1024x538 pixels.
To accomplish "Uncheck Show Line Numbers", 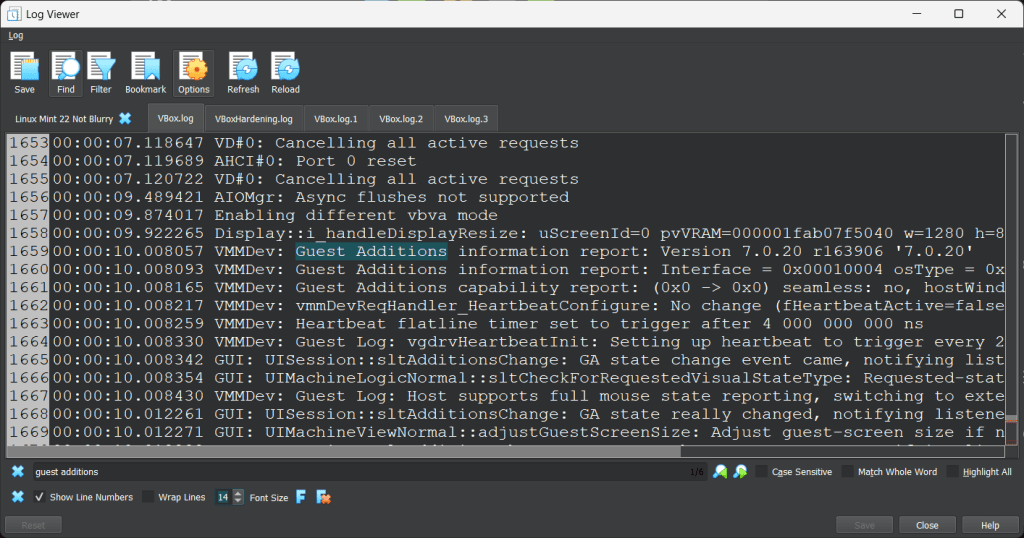I will click(x=40, y=497).
